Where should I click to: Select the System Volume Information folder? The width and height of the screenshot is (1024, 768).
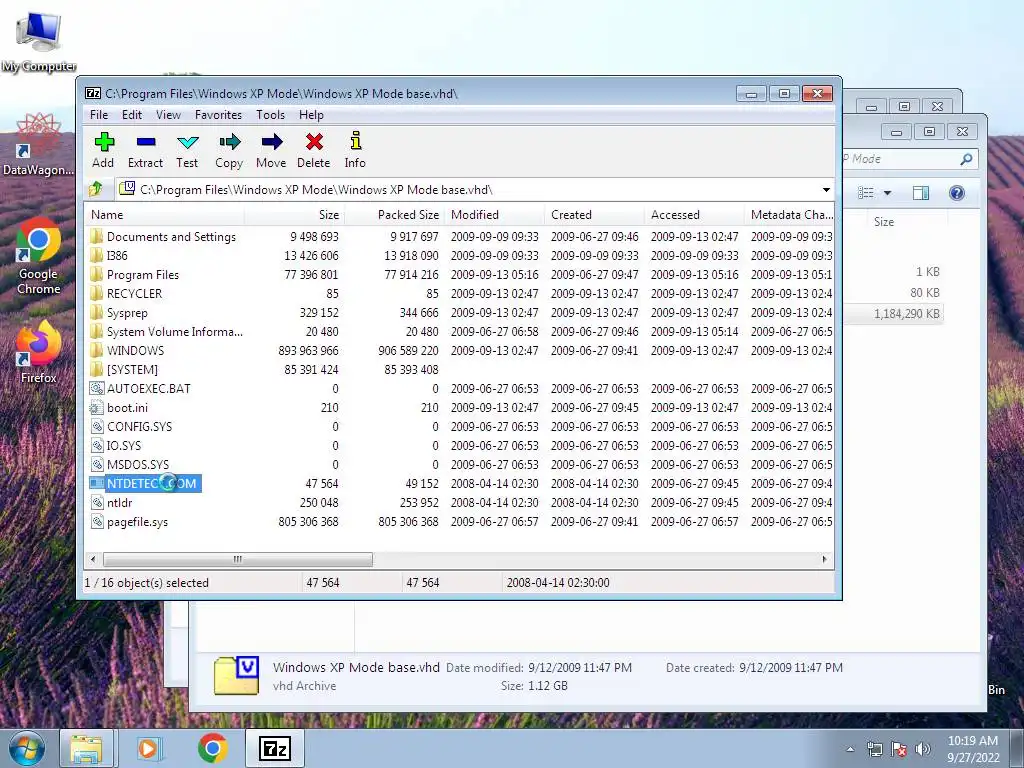coord(167,332)
